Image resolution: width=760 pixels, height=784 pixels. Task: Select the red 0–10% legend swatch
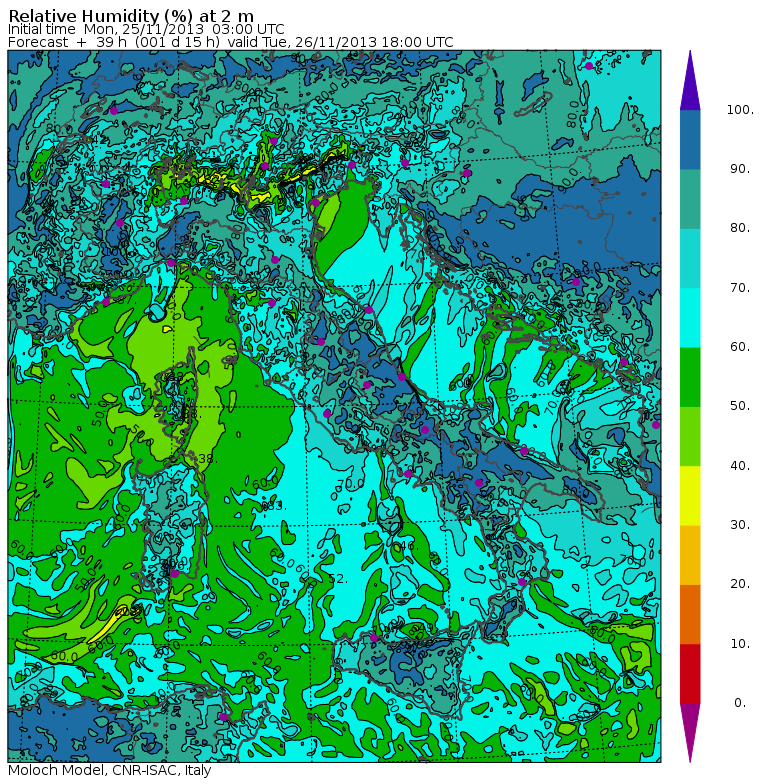690,674
